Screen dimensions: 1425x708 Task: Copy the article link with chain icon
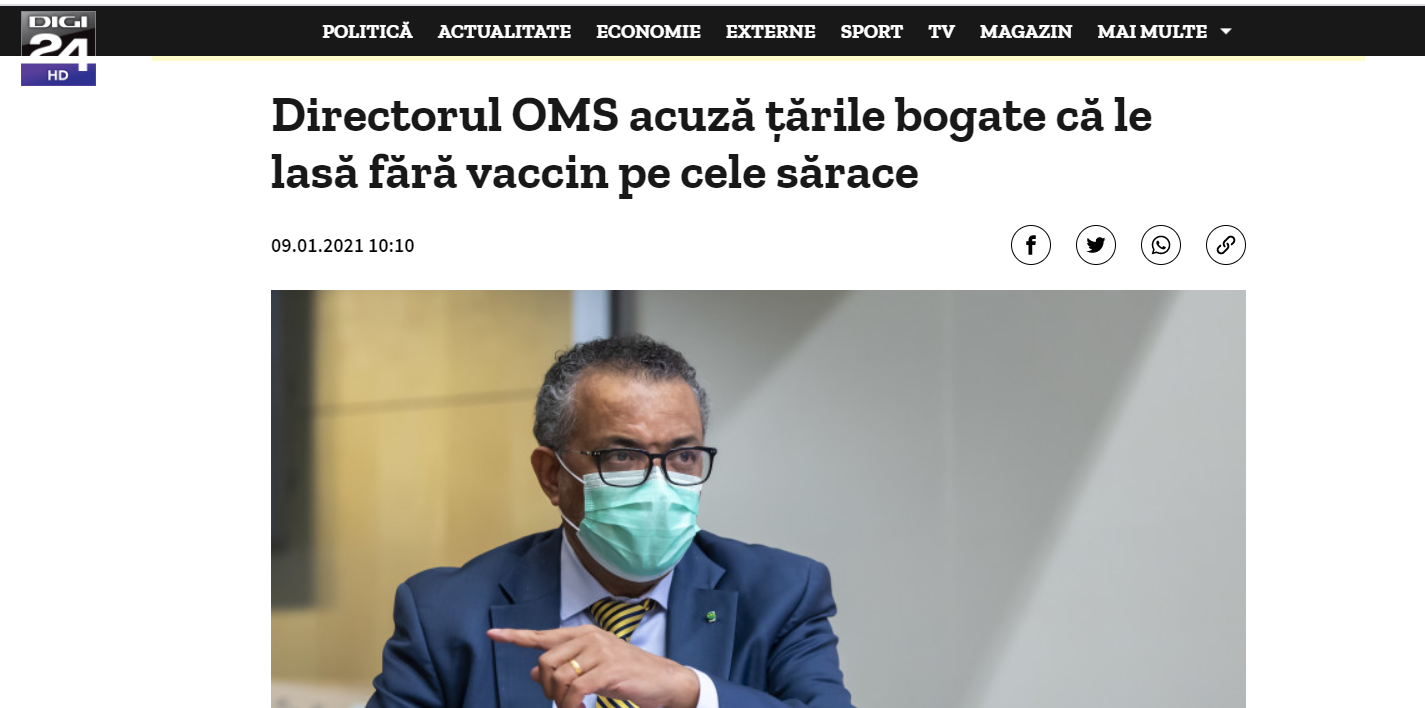click(1225, 245)
